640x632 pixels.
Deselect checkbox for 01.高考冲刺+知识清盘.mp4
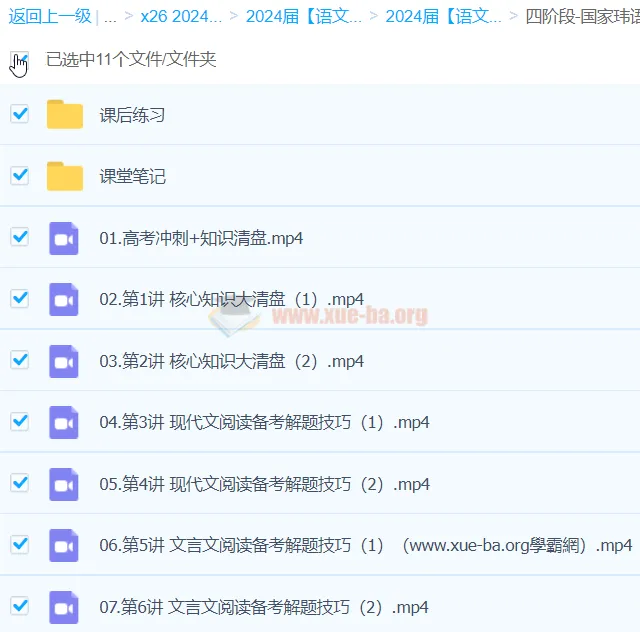pyautogui.click(x=19, y=237)
